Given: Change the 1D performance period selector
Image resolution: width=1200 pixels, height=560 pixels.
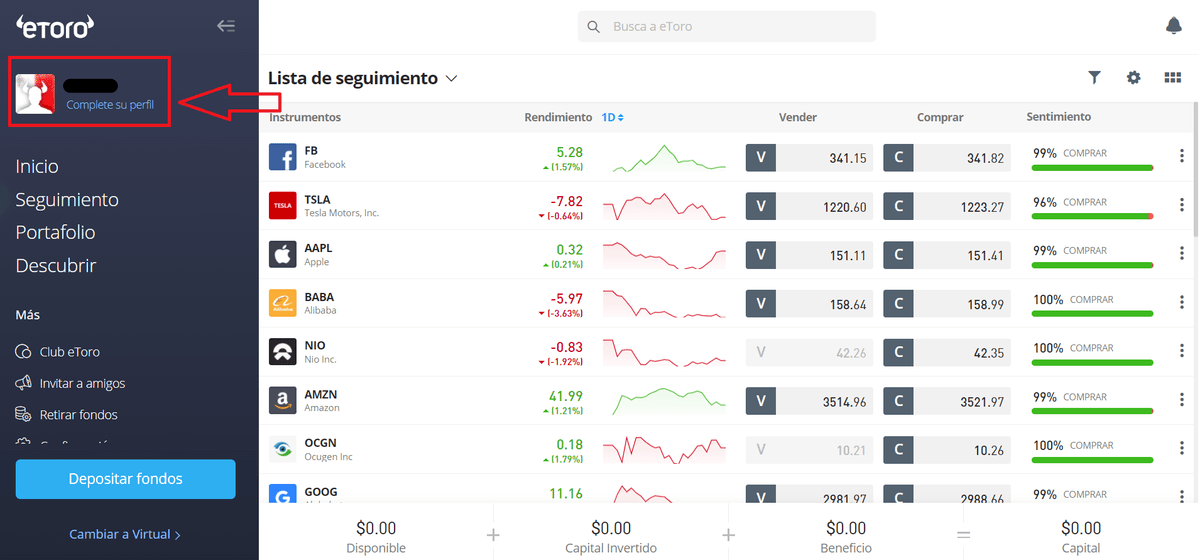Looking at the screenshot, I should click(x=613, y=117).
